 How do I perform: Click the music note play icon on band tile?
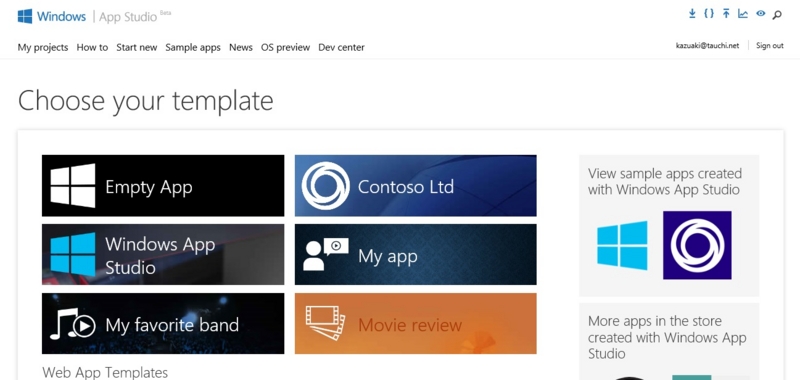coord(72,324)
